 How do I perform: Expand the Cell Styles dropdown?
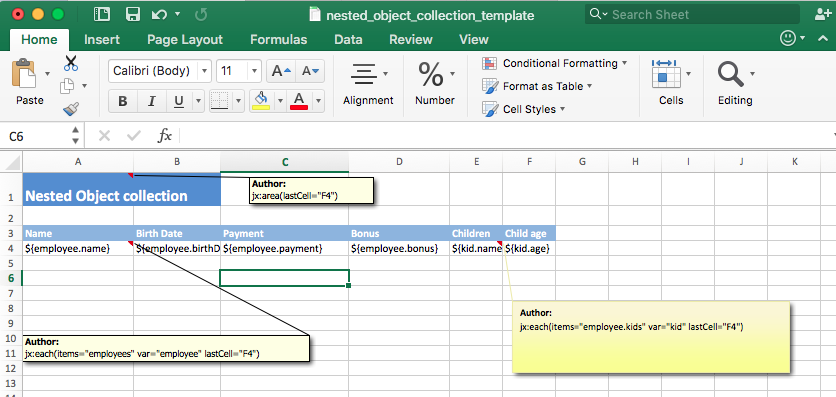click(562, 109)
